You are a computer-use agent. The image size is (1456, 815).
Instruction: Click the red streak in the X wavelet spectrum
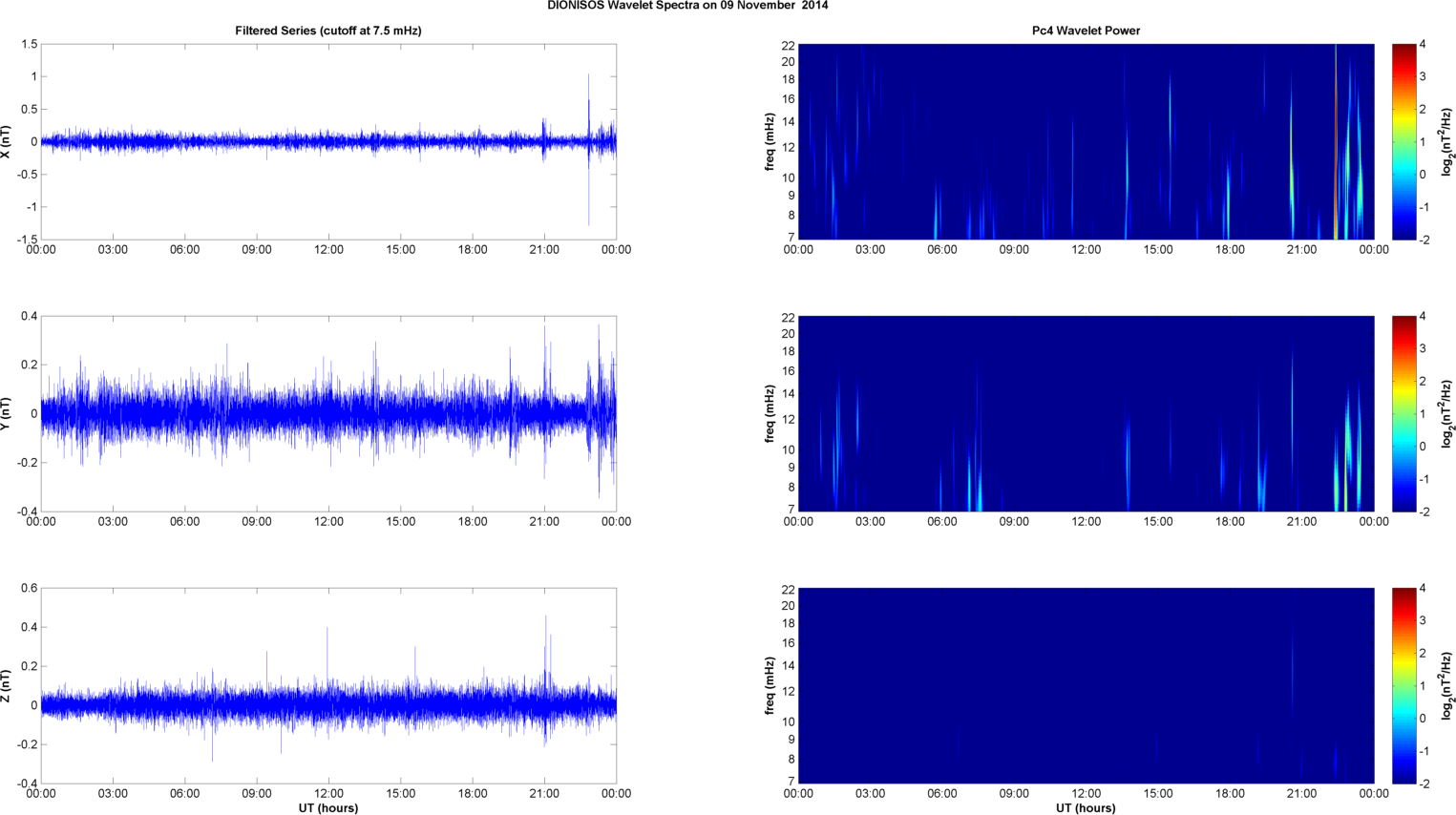pyautogui.click(x=1336, y=141)
